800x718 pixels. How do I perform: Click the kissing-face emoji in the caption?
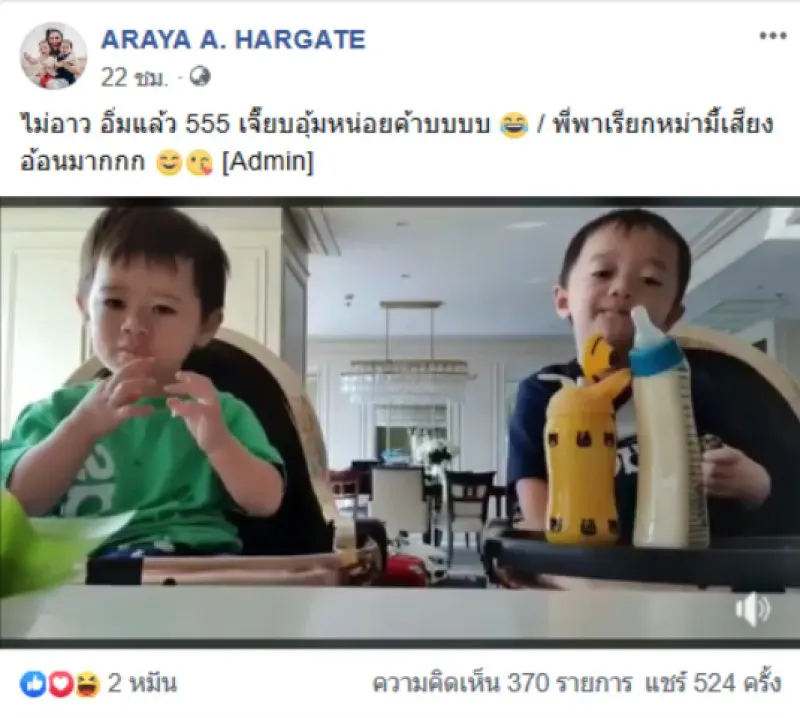click(x=198, y=163)
